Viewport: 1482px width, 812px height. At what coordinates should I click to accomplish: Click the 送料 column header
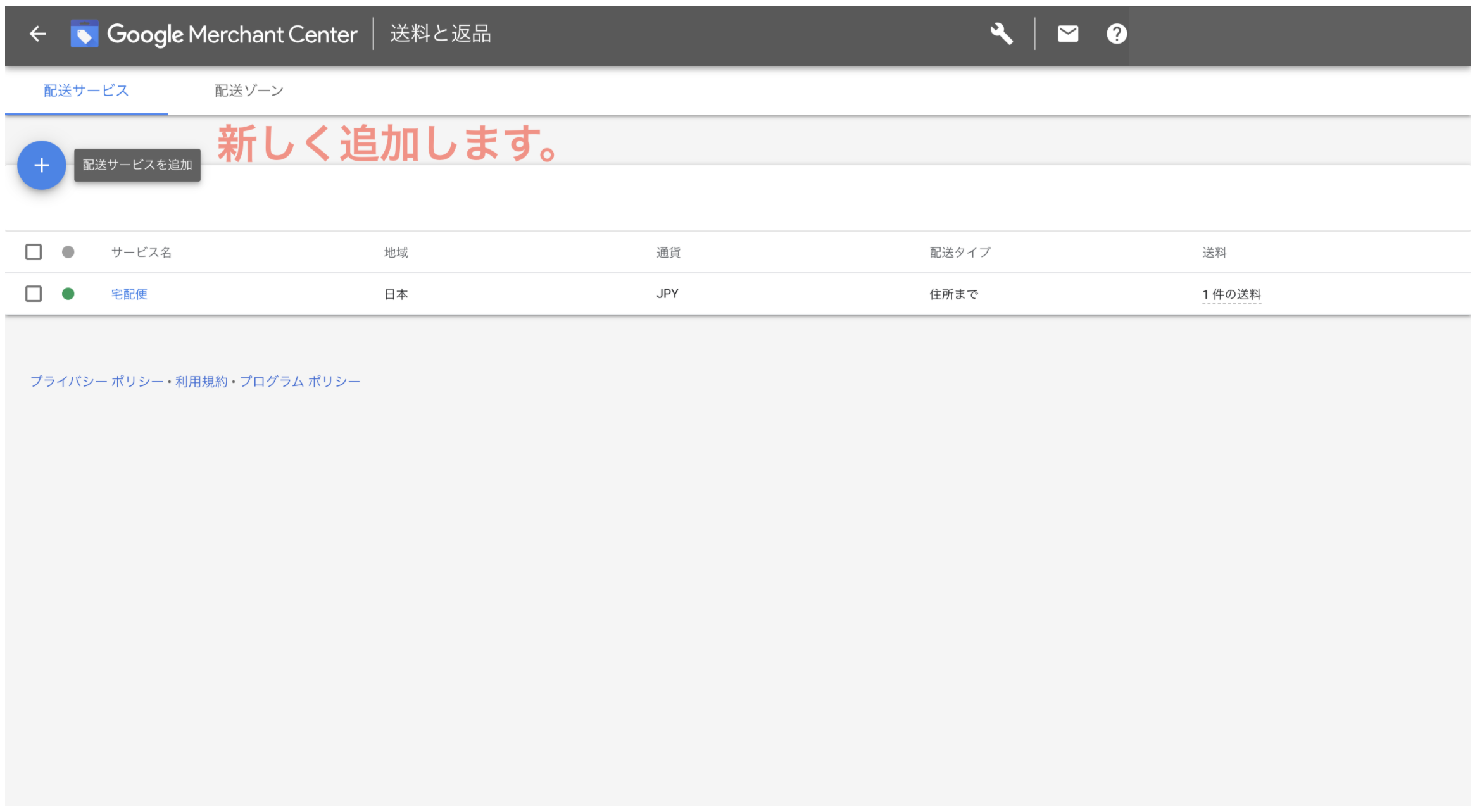[1215, 251]
